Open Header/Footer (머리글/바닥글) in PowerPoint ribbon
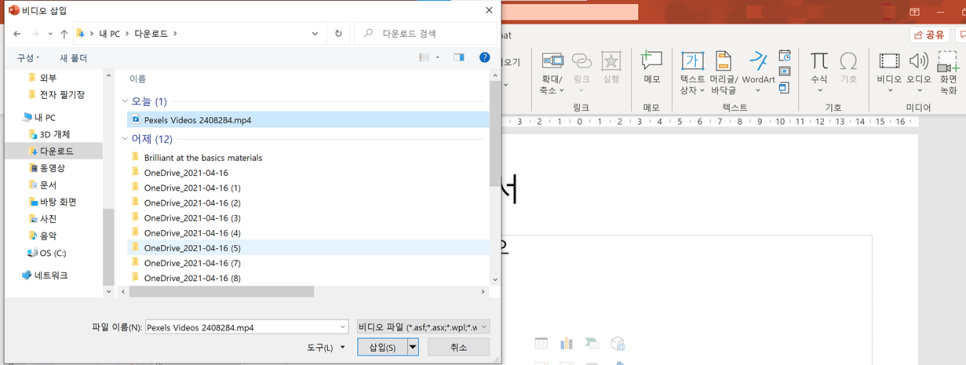This screenshot has height=365, width=966. pyautogui.click(x=723, y=60)
